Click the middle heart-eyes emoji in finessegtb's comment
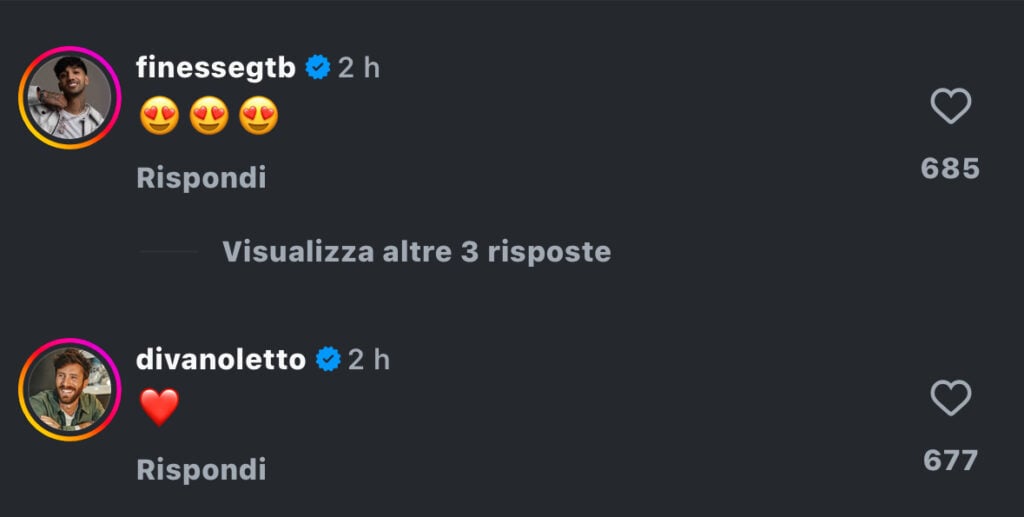1024x517 pixels. (209, 117)
